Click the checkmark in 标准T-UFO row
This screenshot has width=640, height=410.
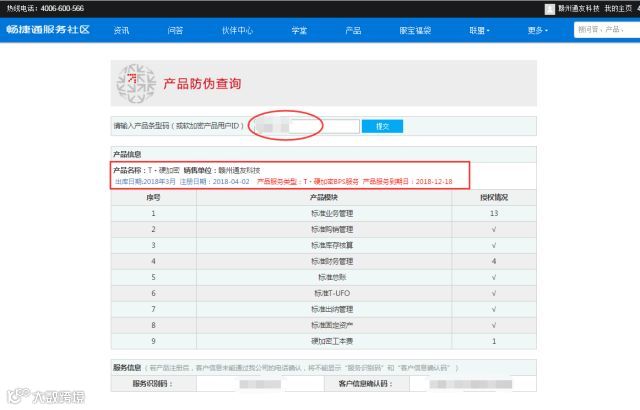click(x=494, y=293)
